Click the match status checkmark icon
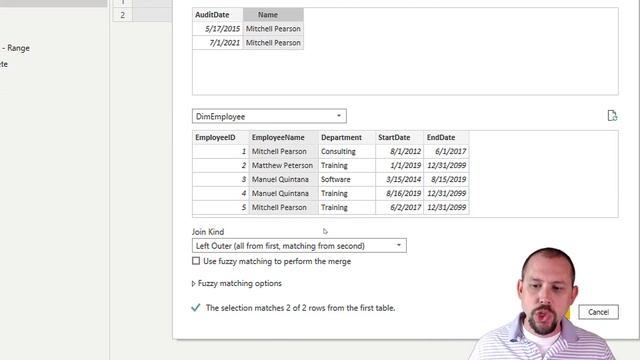 coord(196,307)
